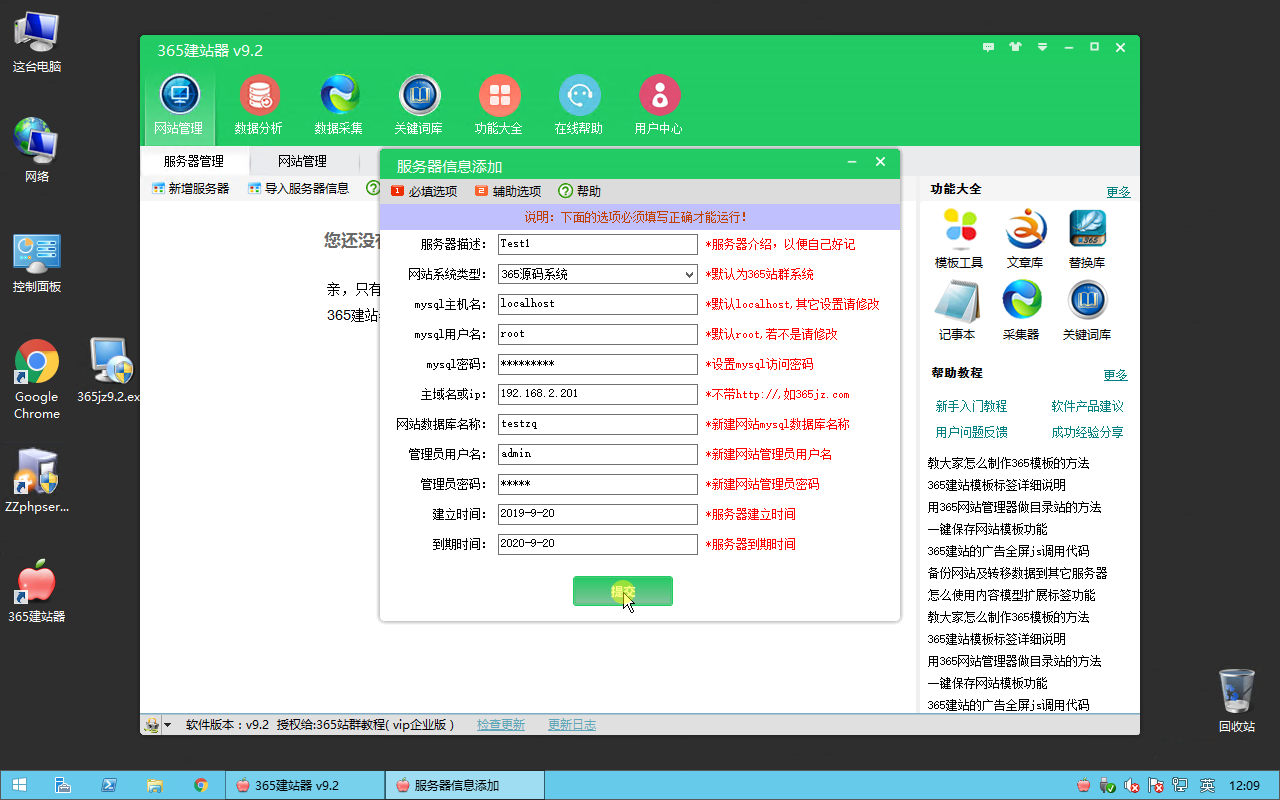Open 回收站 recycle bin icon
The image size is (1280, 800).
tap(1237, 700)
